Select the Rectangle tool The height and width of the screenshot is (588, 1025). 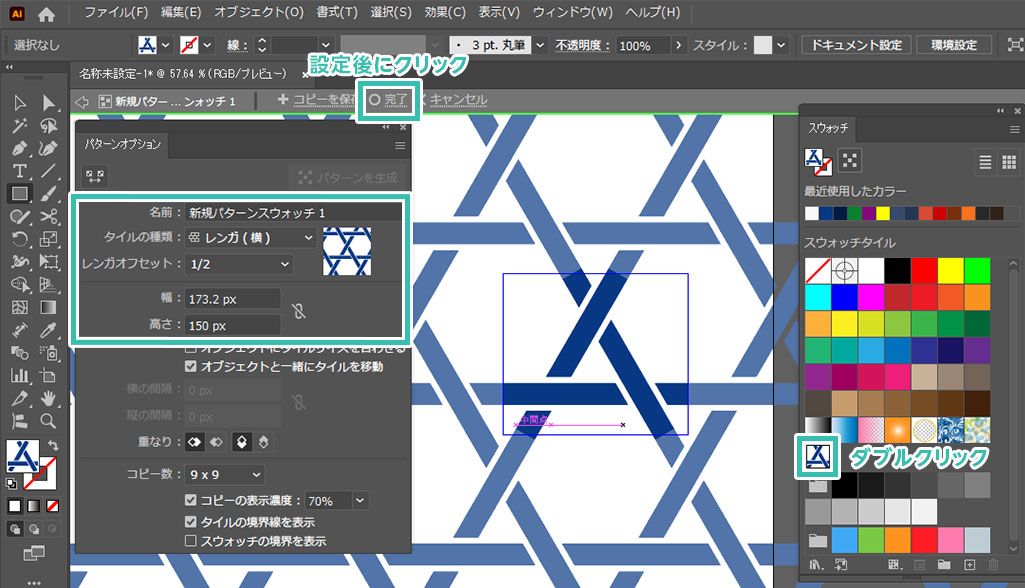(x=19, y=193)
